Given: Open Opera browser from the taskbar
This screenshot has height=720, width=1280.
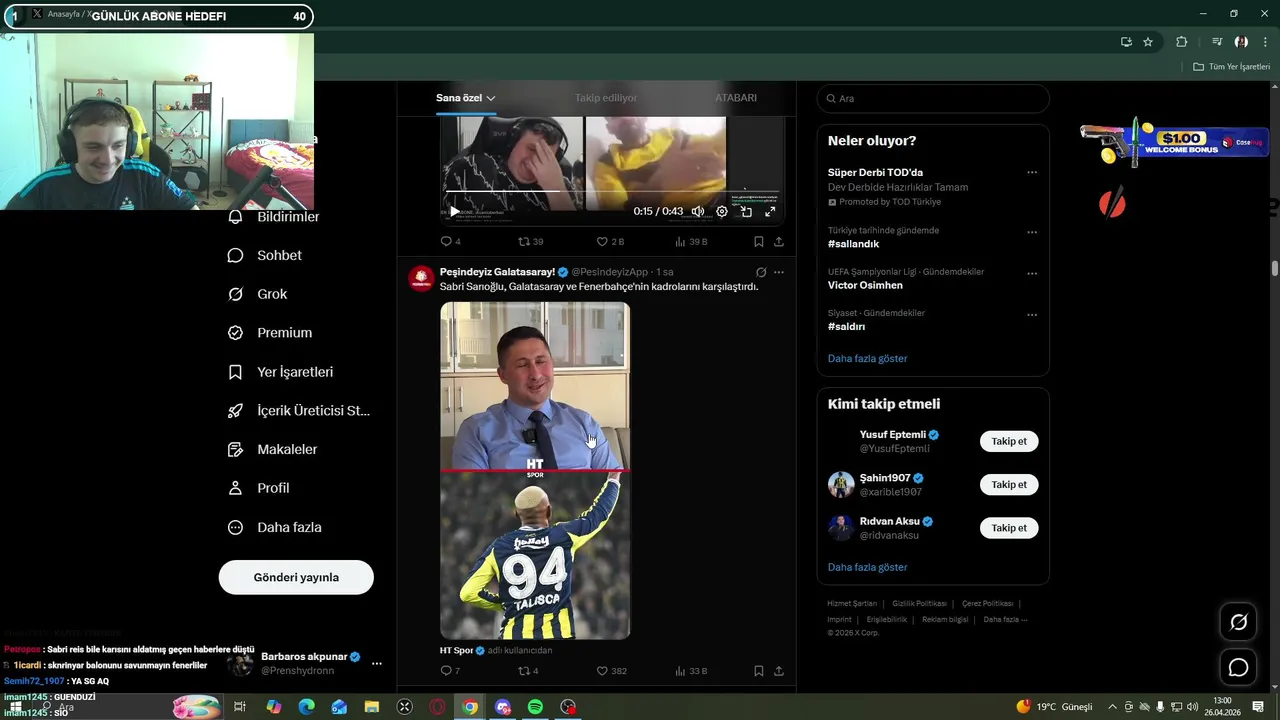Looking at the screenshot, I should click(x=437, y=707).
